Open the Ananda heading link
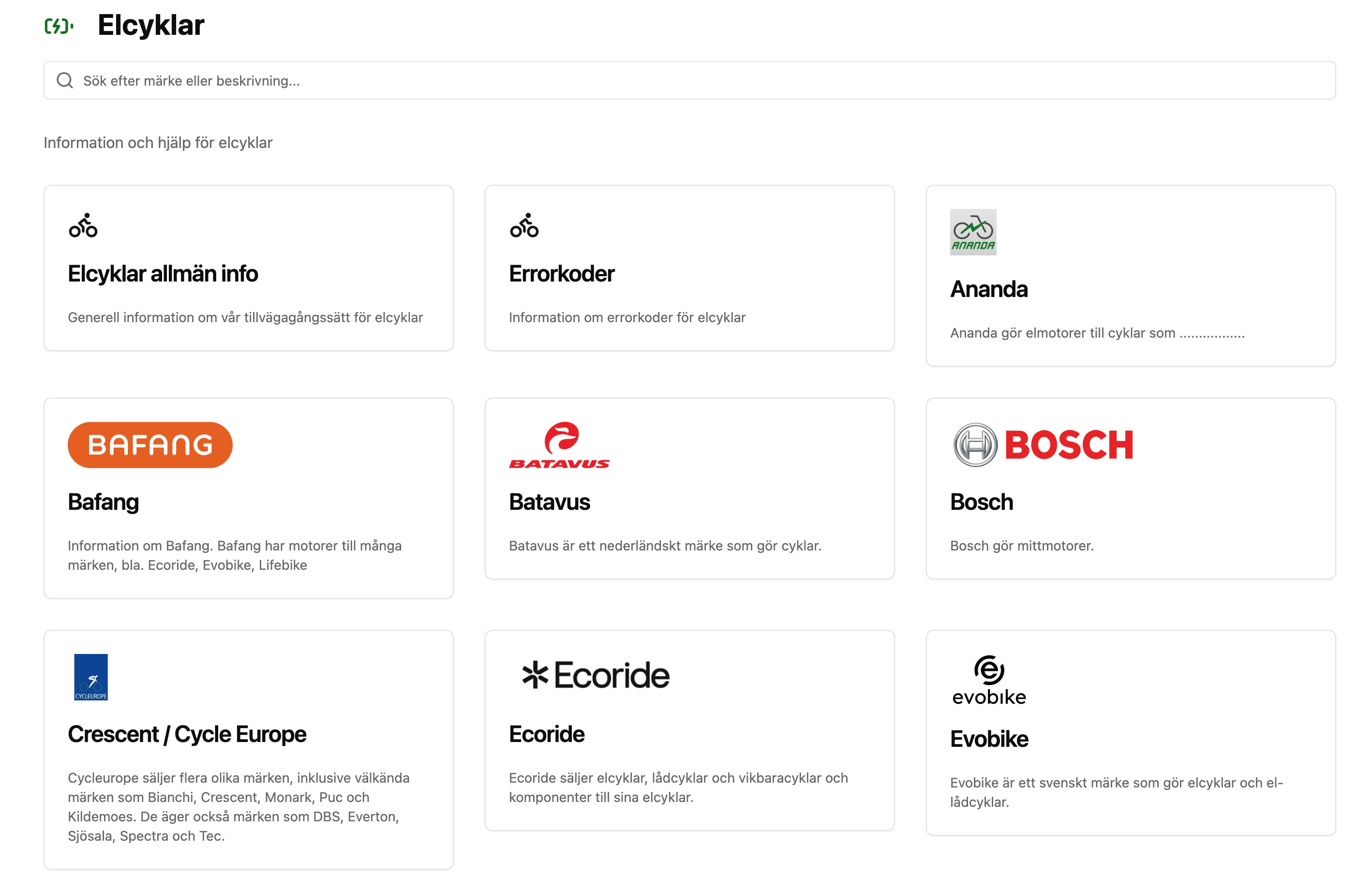 (x=989, y=289)
